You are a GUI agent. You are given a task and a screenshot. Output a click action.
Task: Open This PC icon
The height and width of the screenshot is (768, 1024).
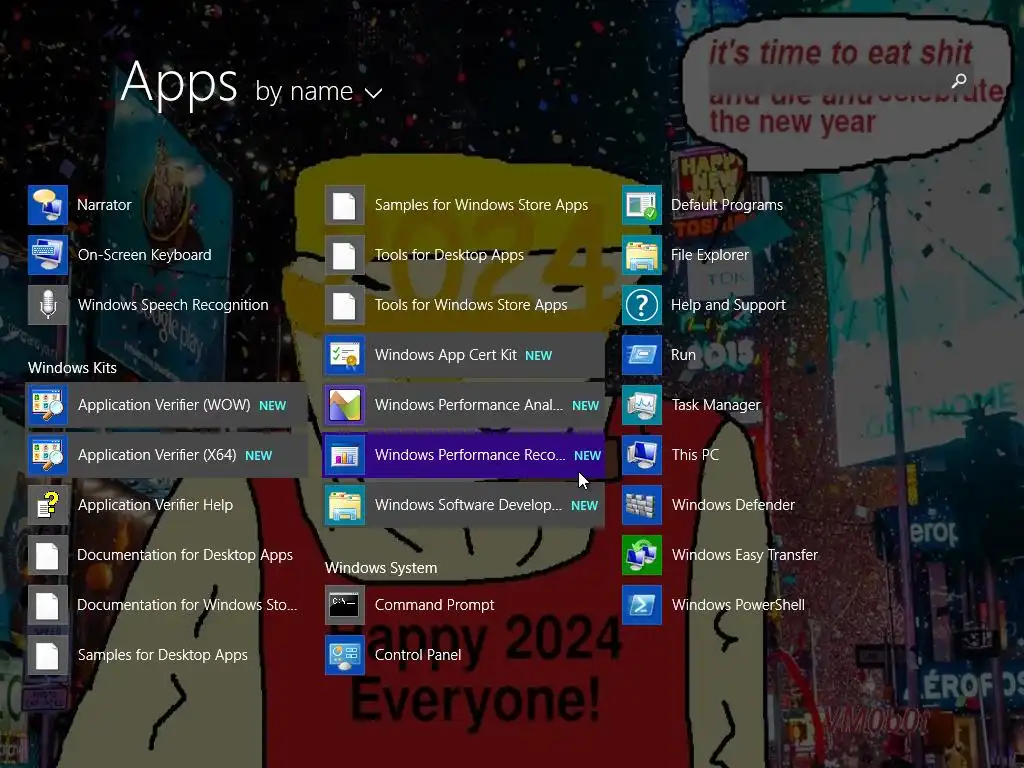[x=641, y=455]
